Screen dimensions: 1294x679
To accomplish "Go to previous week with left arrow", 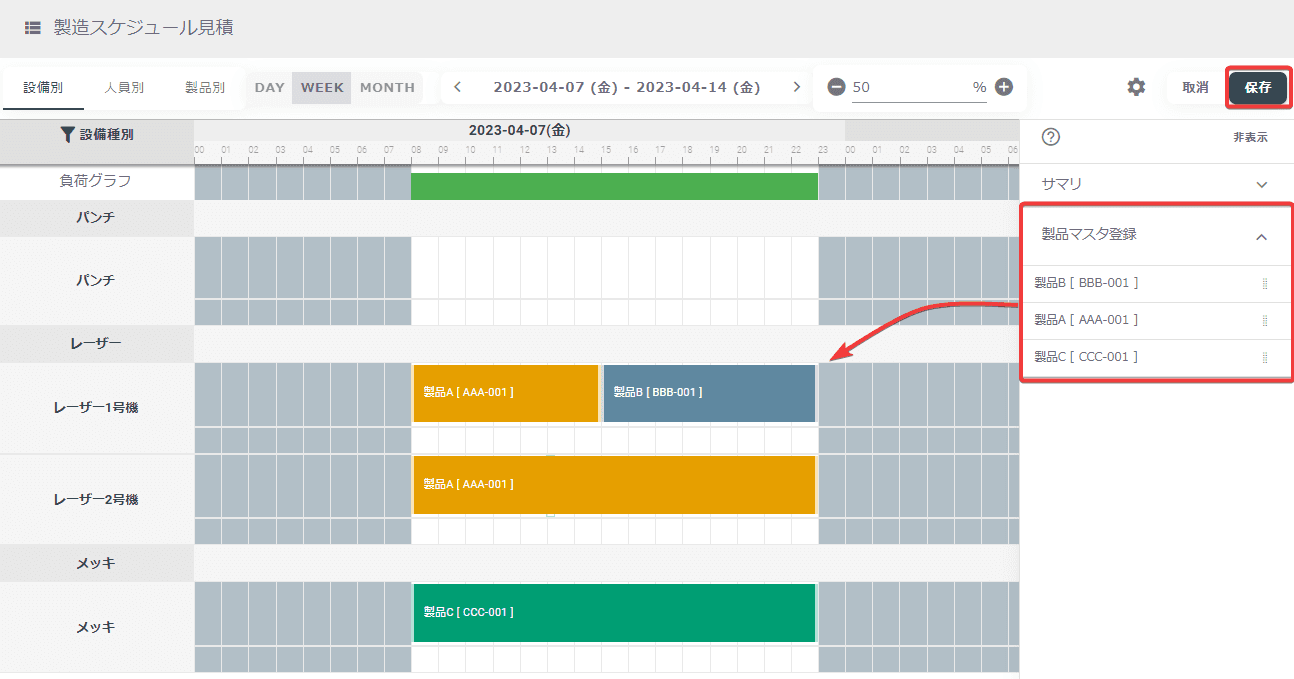I will tap(457, 87).
